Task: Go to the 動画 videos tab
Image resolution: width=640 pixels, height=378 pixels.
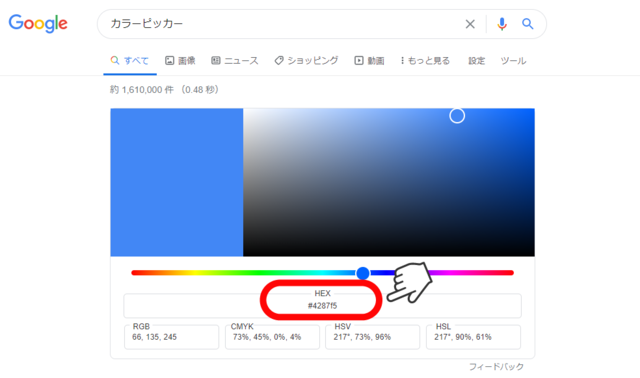Action: click(x=369, y=61)
